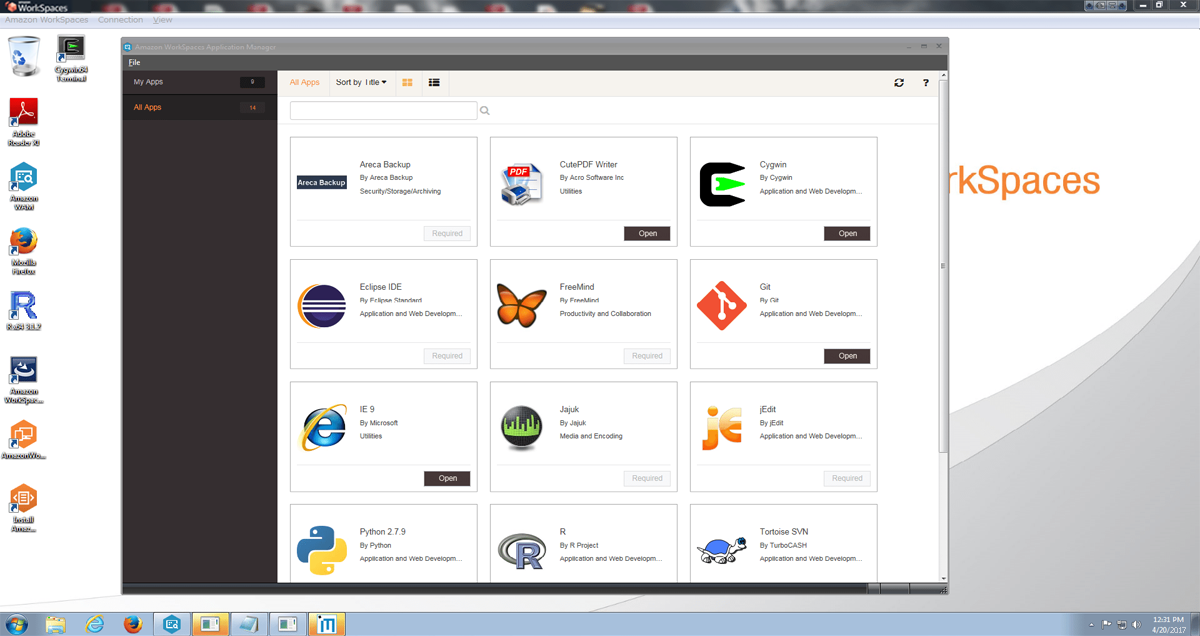Select the Eclipse IDE app icon
Image resolution: width=1200 pixels, height=636 pixels.
pyautogui.click(x=321, y=305)
